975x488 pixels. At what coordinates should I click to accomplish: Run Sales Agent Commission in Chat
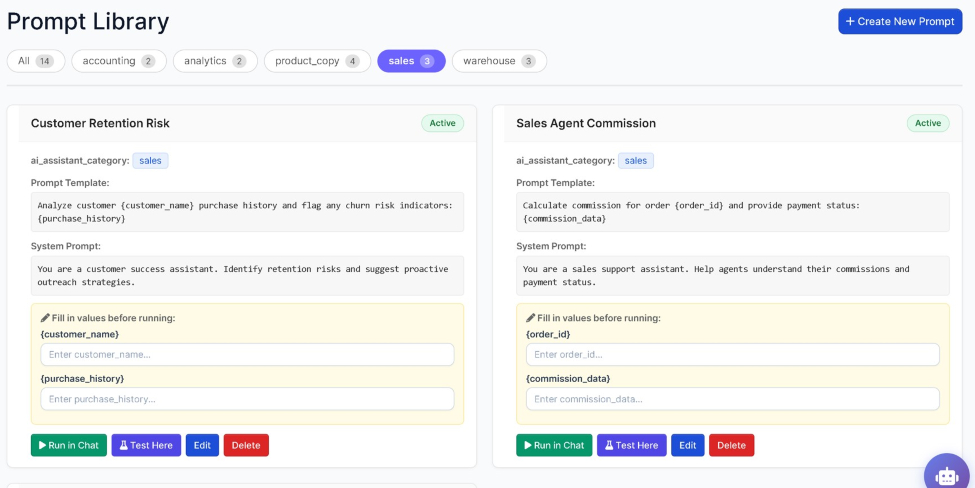(x=554, y=445)
